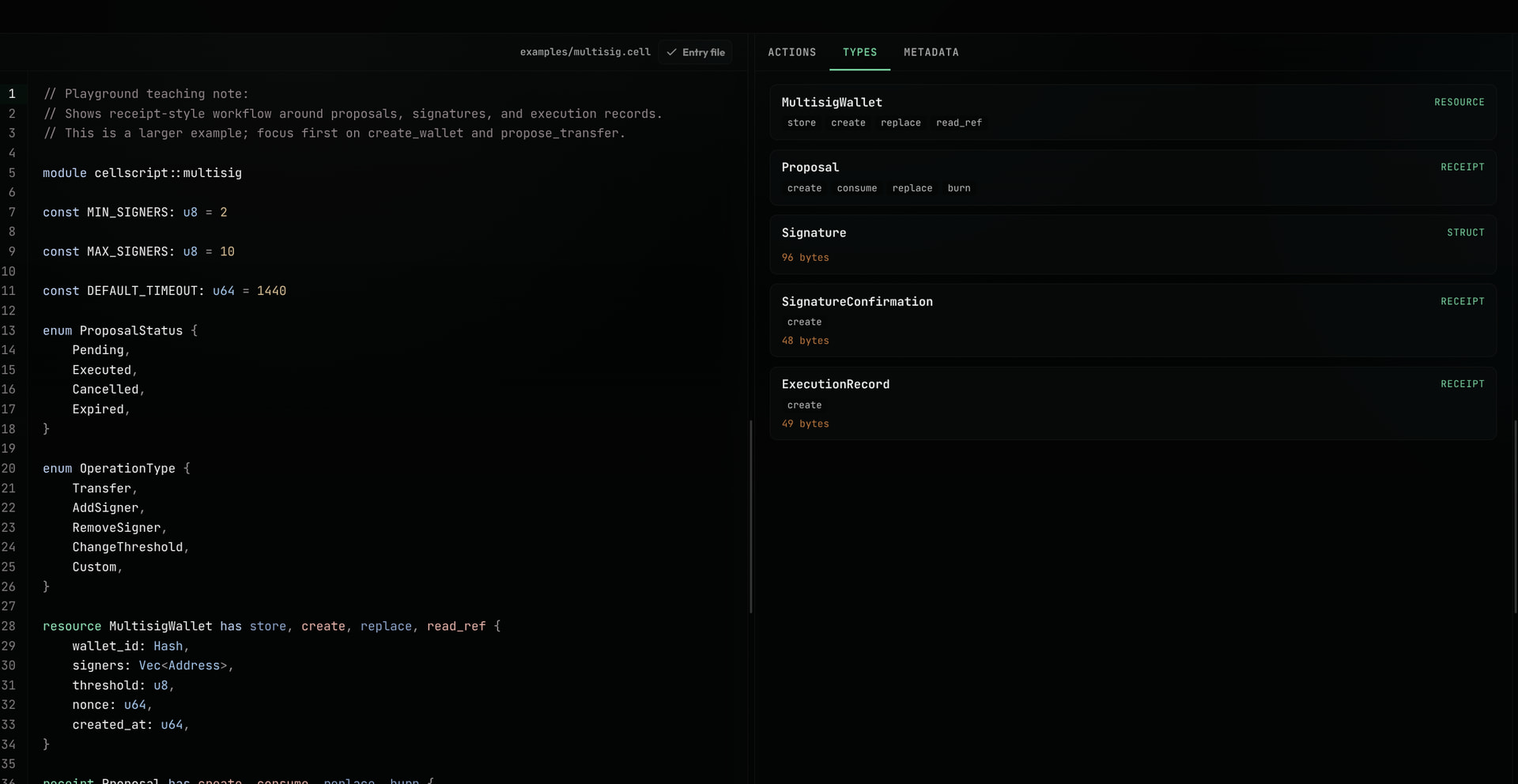This screenshot has width=1518, height=784.
Task: Select the Proposal type card title
Action: tap(810, 168)
